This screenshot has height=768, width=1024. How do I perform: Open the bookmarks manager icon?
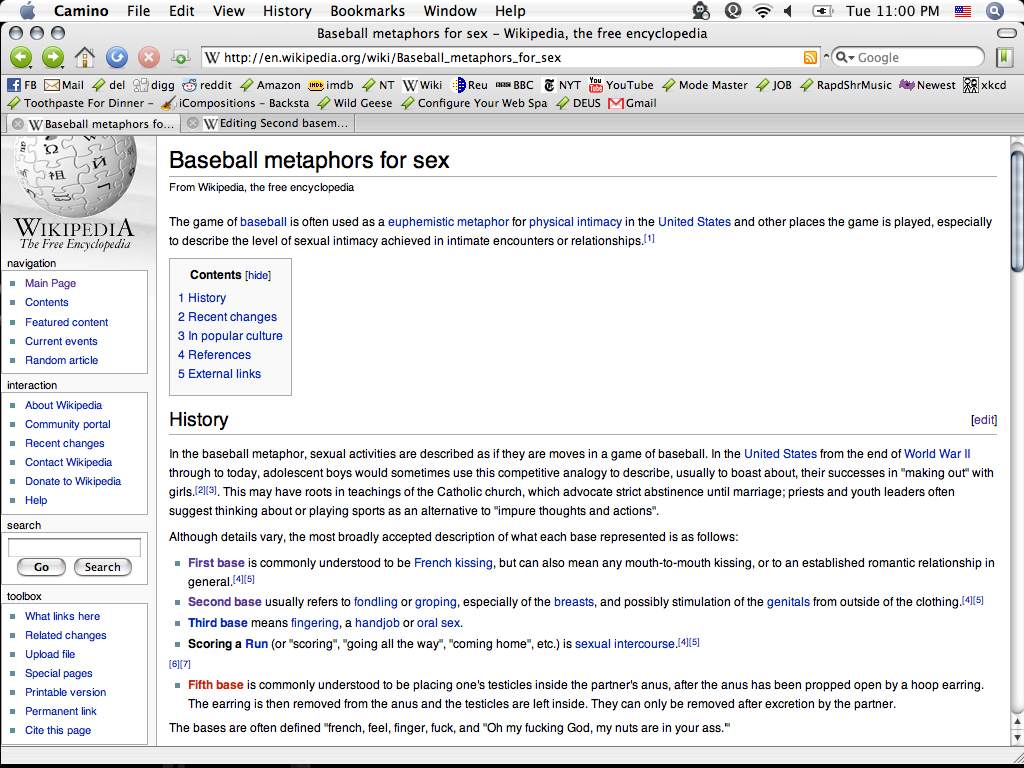(1004, 57)
